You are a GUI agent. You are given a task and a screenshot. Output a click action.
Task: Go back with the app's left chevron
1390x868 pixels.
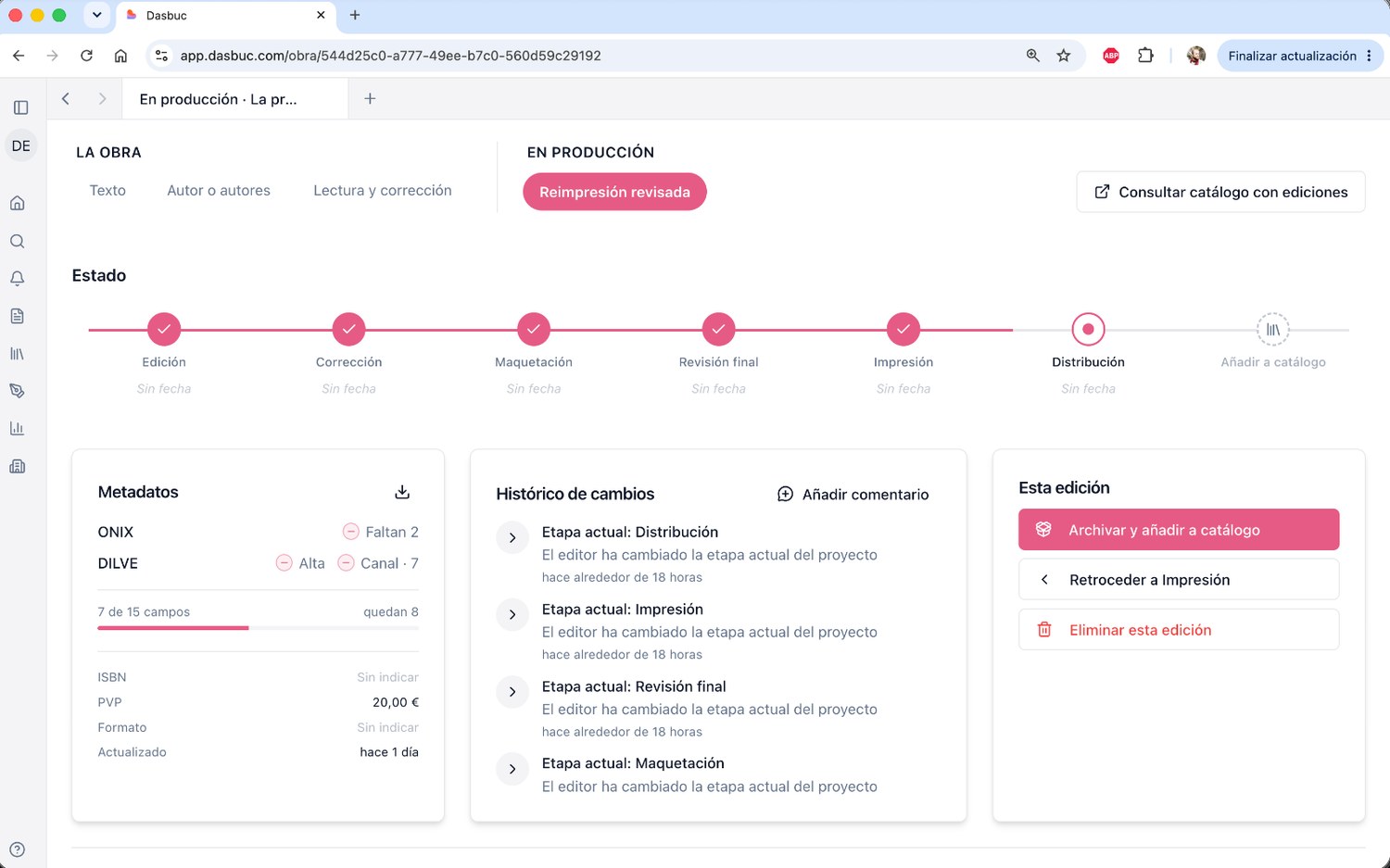66,98
